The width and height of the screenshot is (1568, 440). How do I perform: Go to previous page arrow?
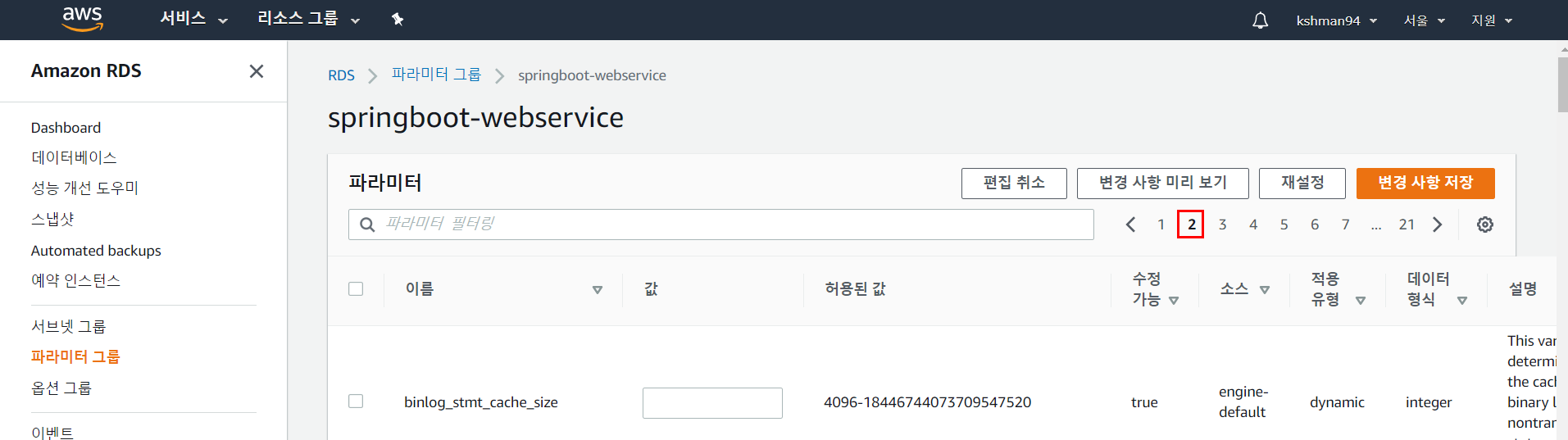pyautogui.click(x=1130, y=225)
